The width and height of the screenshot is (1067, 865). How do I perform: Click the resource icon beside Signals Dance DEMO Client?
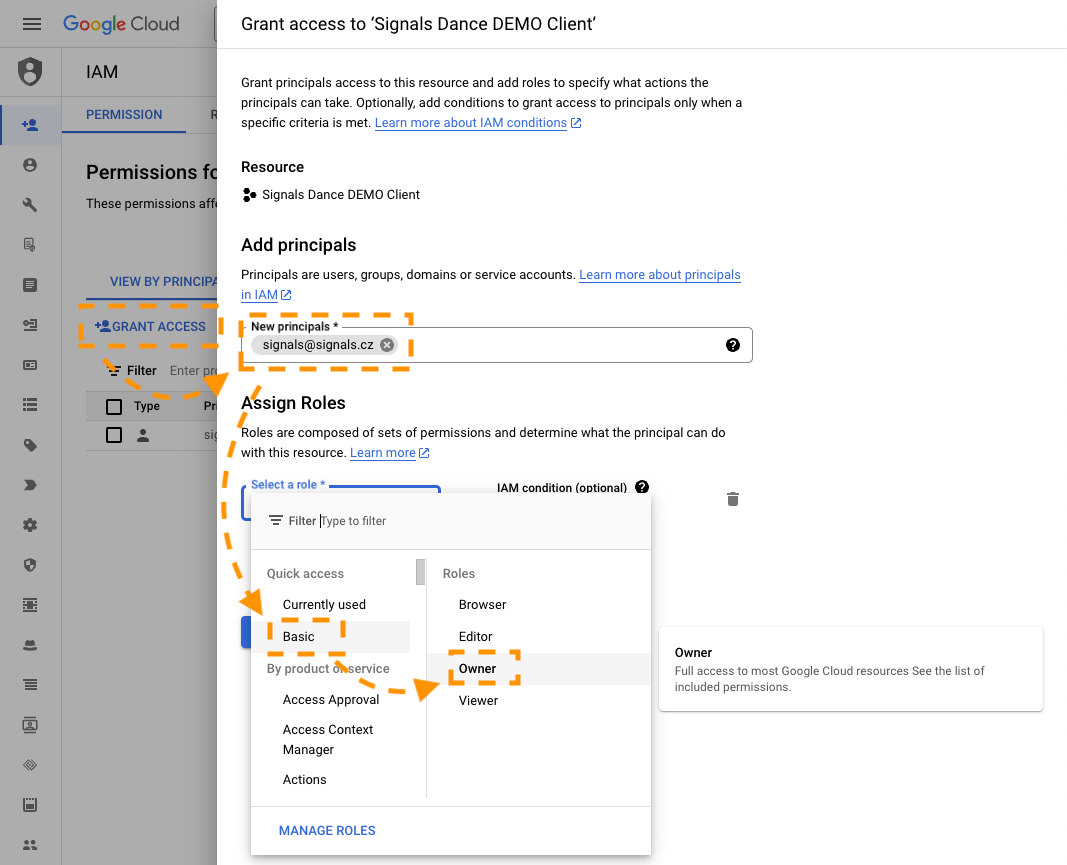click(249, 195)
